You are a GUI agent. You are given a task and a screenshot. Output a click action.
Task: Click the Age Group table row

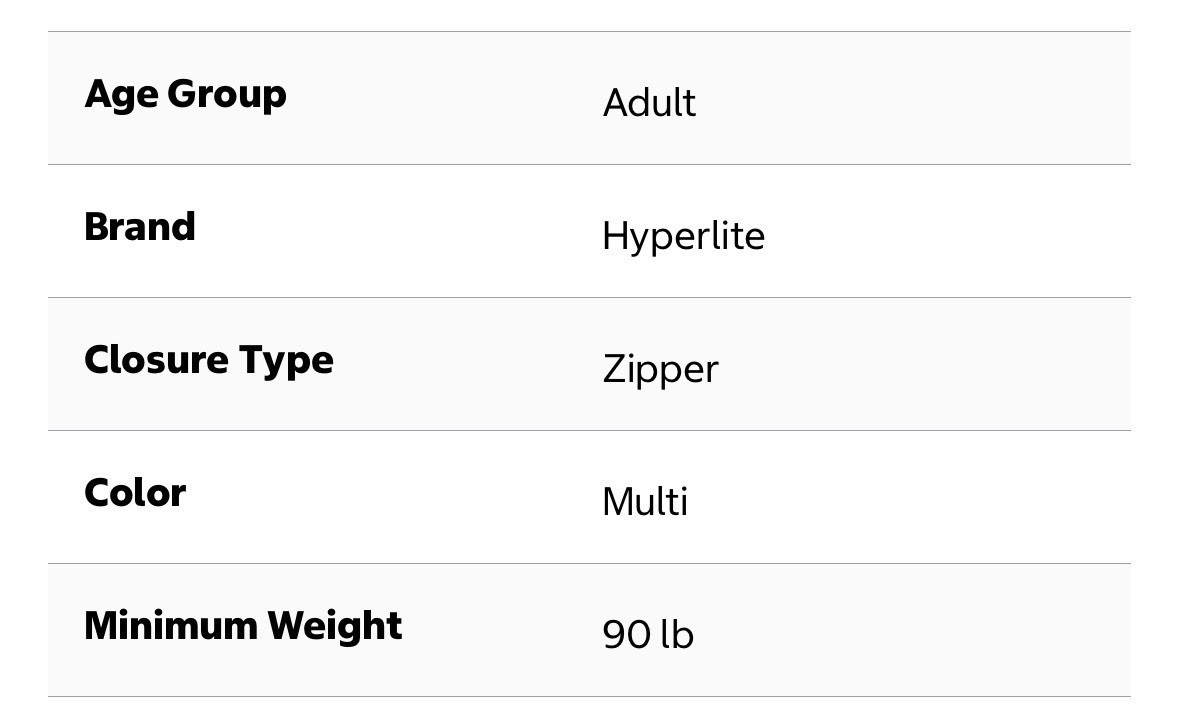coord(590,98)
